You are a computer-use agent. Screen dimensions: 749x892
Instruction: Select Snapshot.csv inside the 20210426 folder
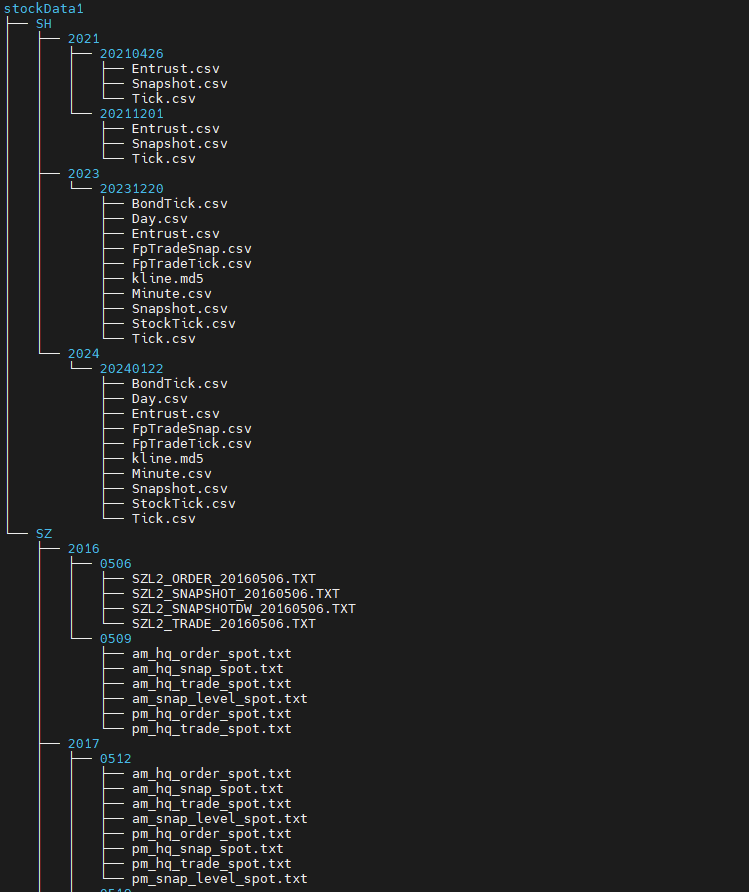point(179,84)
